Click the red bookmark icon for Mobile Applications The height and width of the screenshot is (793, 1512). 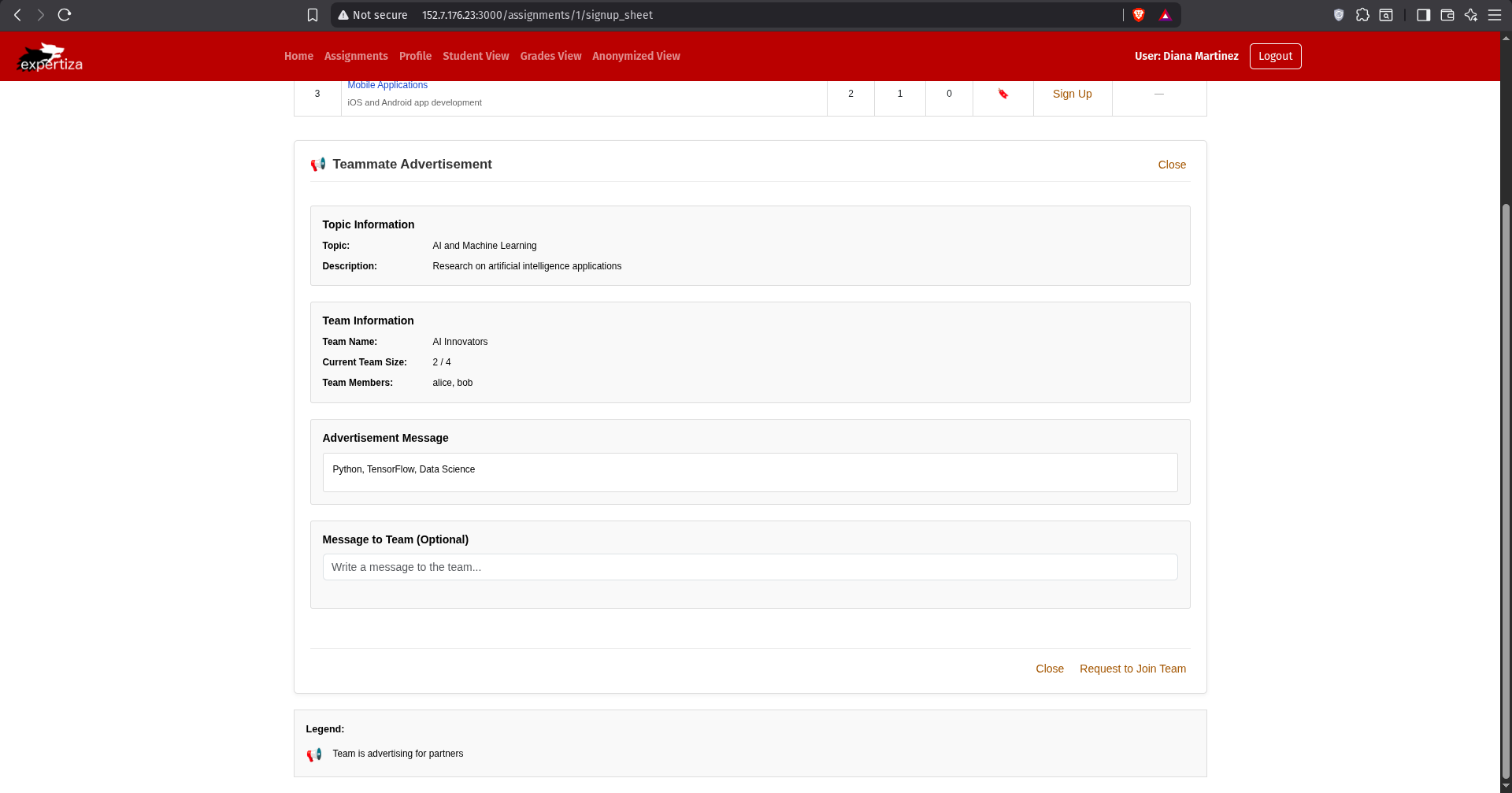[x=1002, y=94]
